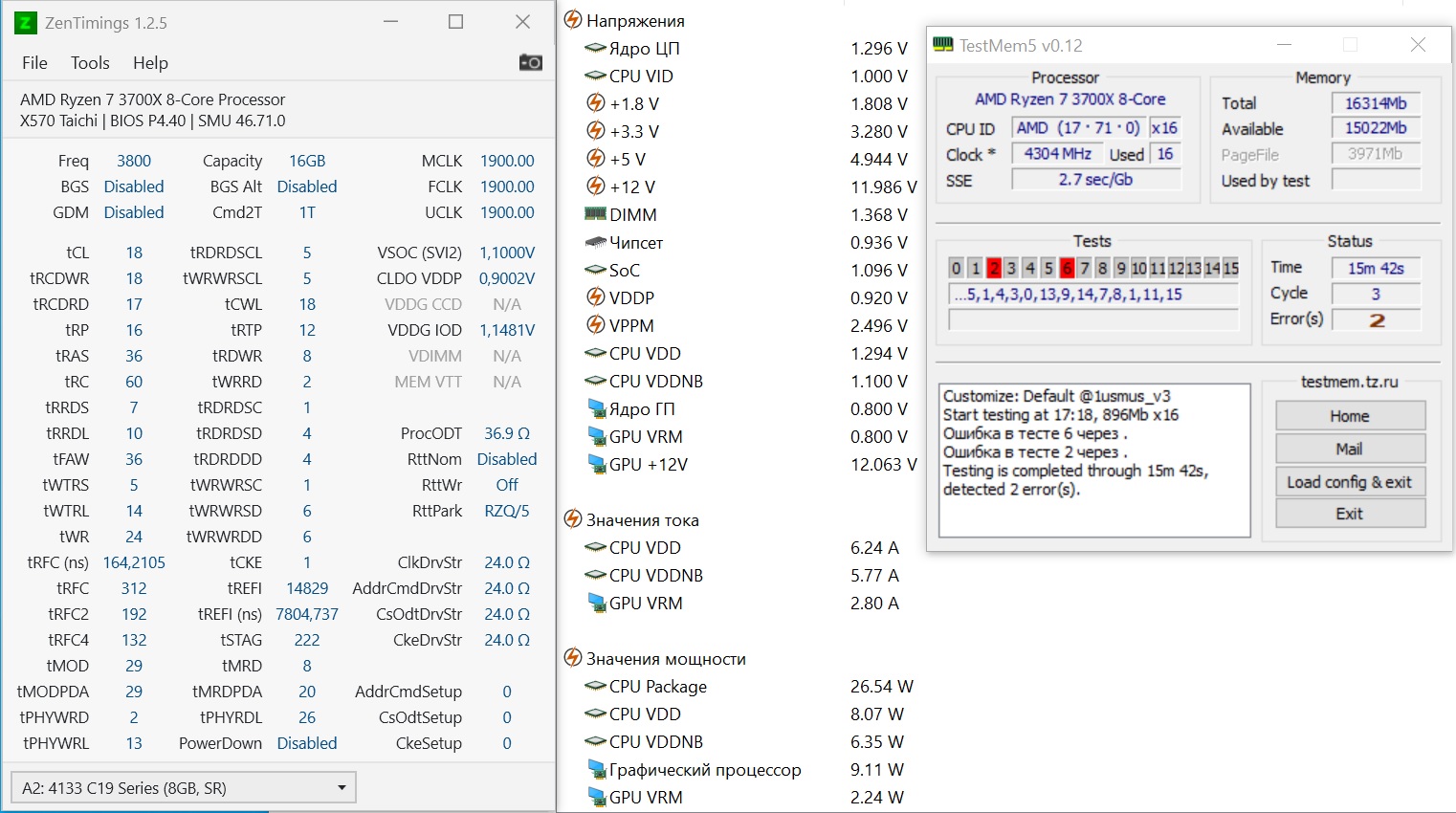Viewport: 1456px width, 813px height.
Task: Click the Freq value 3800
Action: pyautogui.click(x=134, y=161)
